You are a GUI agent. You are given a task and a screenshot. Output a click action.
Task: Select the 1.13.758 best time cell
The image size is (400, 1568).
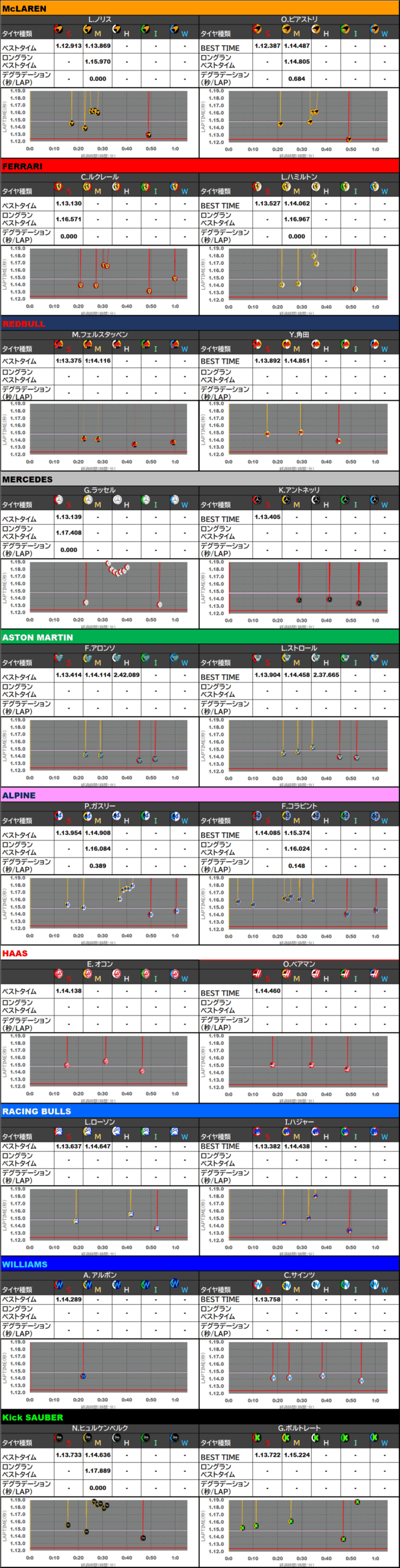coord(268,1299)
